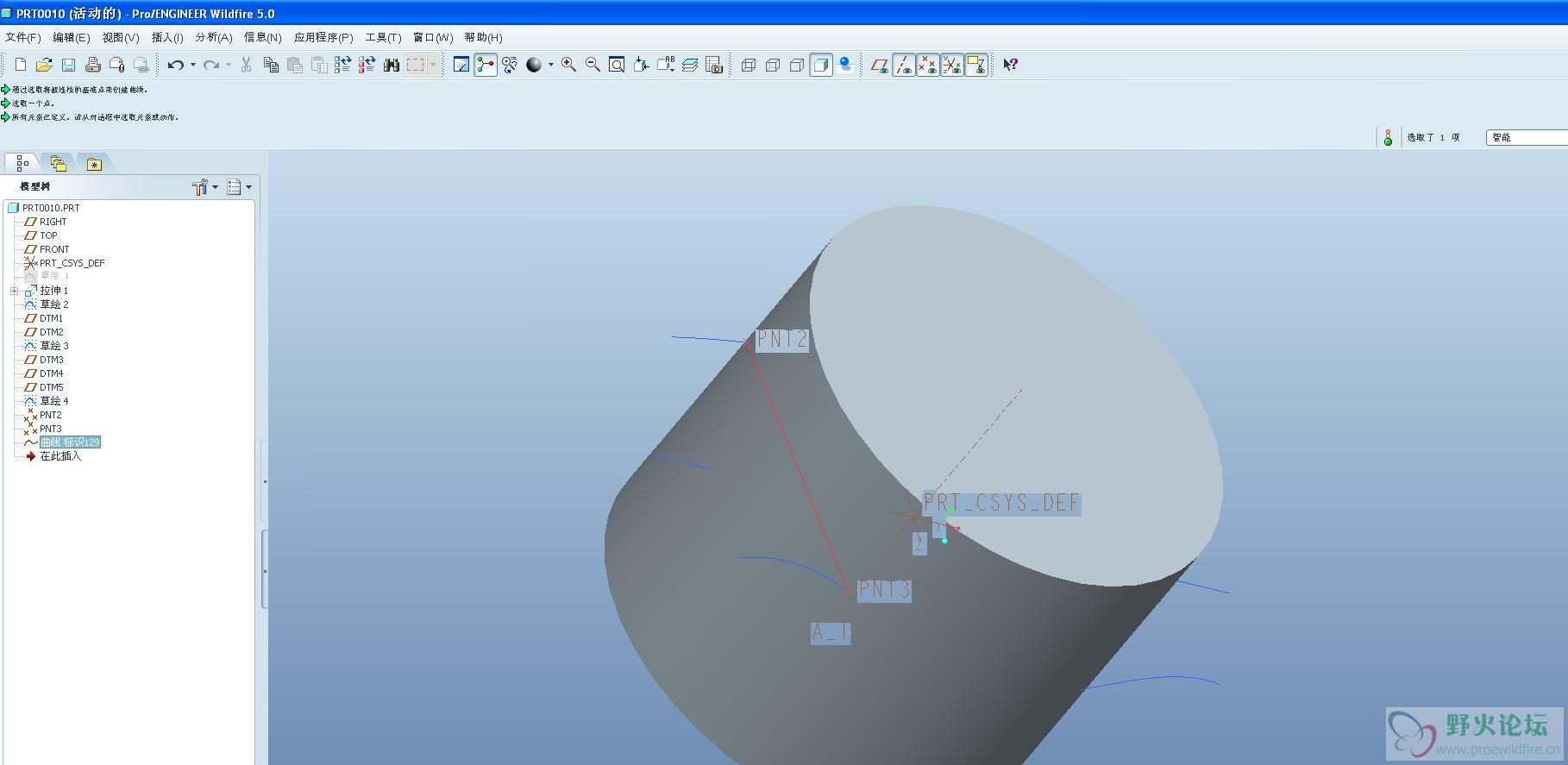The image size is (1568, 765).
Task: Open the 帮助(H) menu
Action: [483, 37]
